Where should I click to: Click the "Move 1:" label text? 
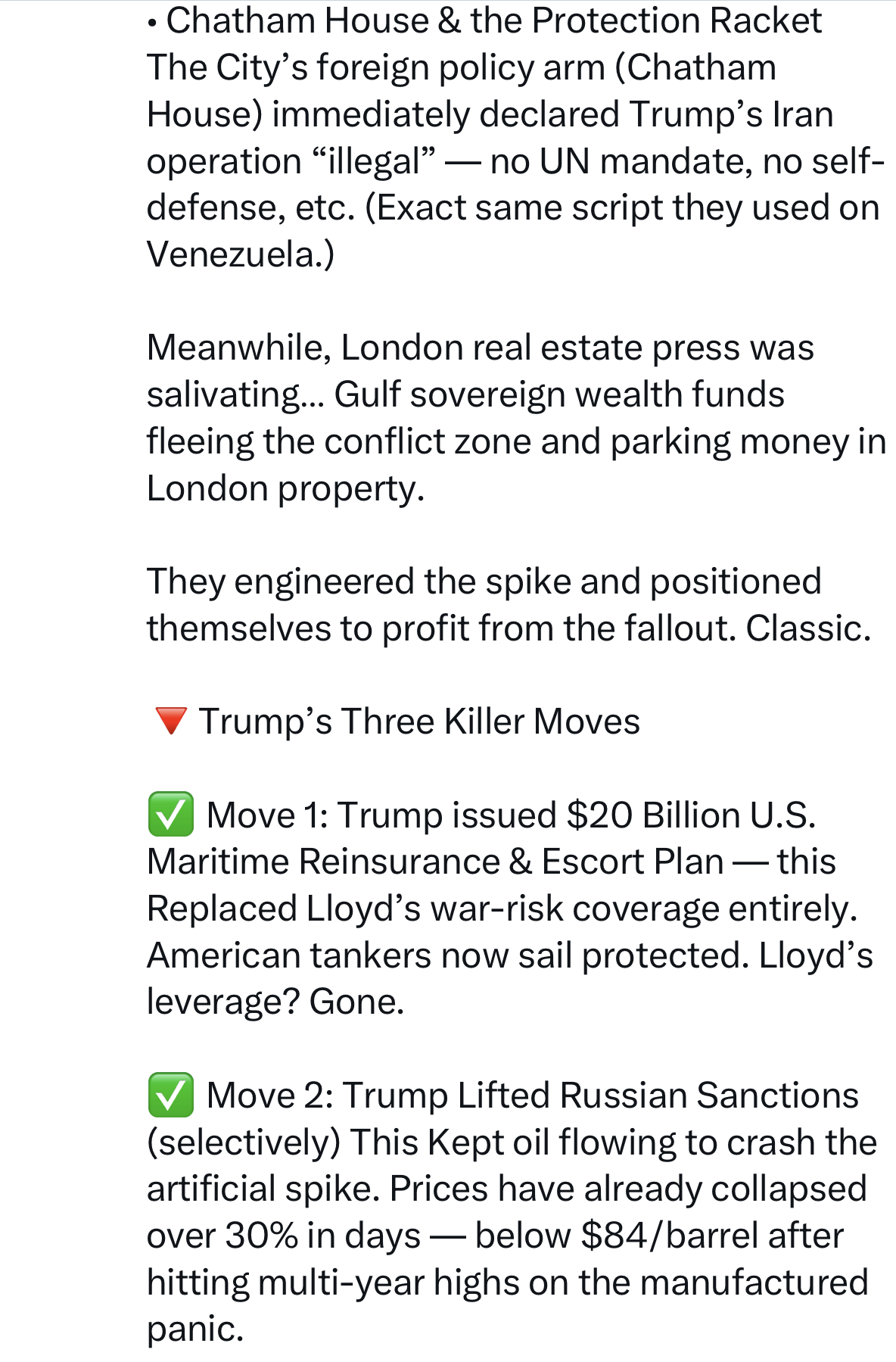pyautogui.click(x=266, y=815)
